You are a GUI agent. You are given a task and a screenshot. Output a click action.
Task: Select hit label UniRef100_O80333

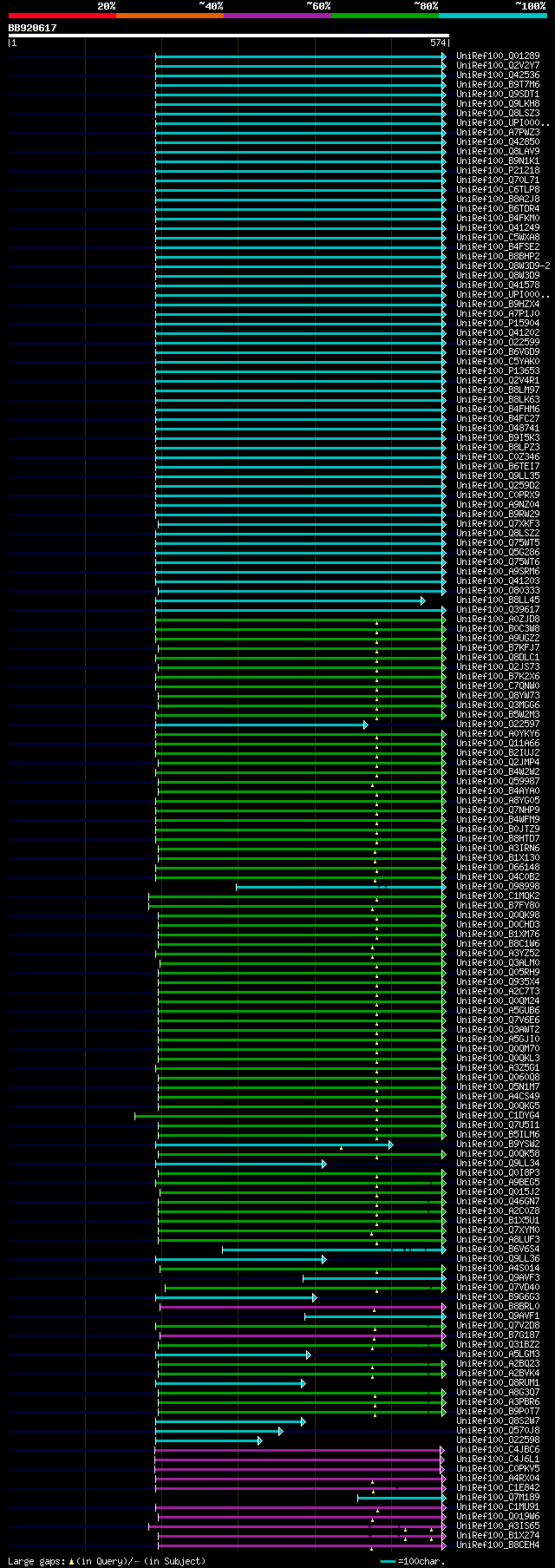498,591
